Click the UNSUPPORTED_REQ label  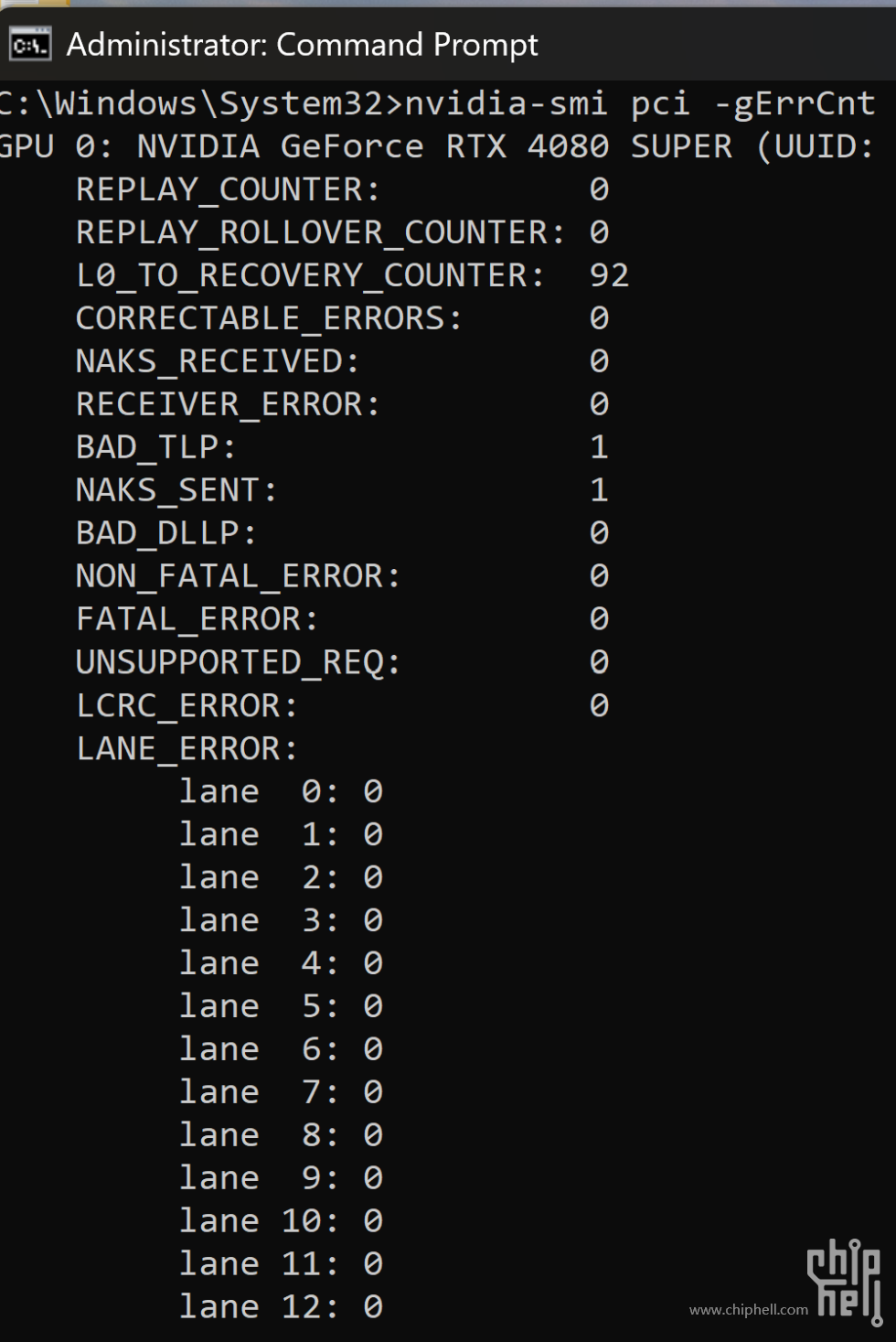238,662
